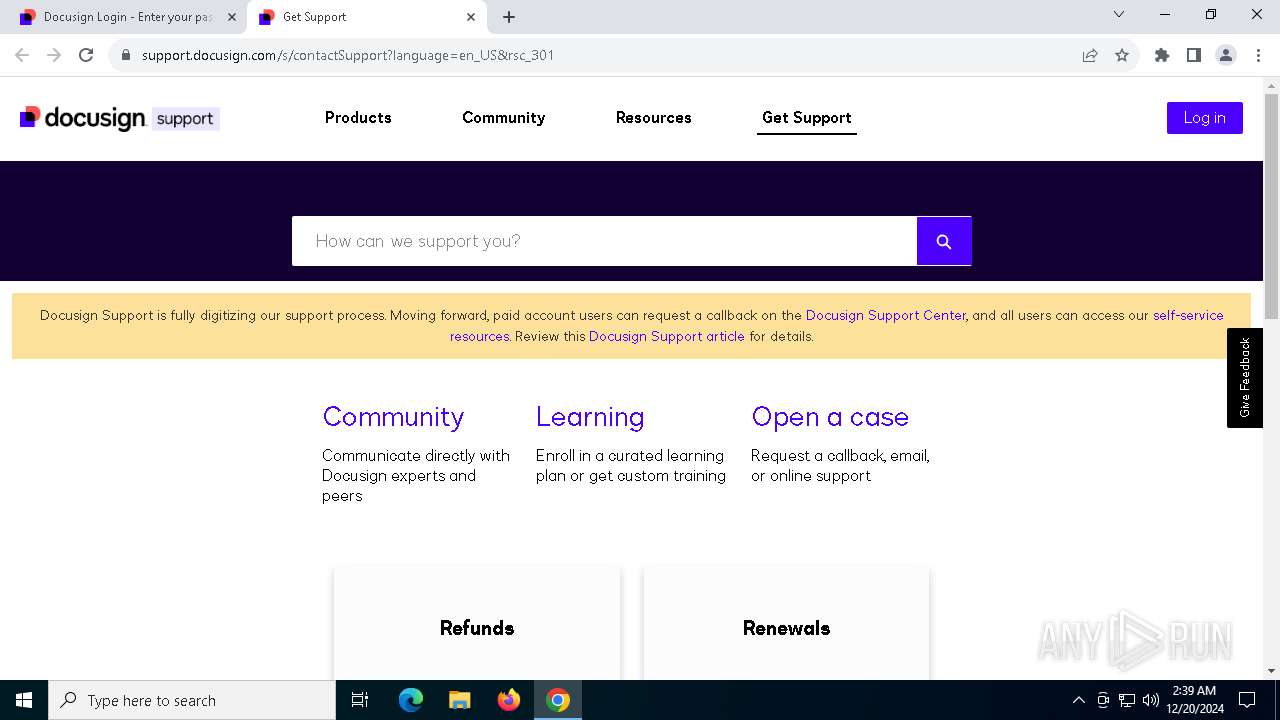Open the volume speaker tray icon
This screenshot has width=1280, height=720.
pos(1151,700)
